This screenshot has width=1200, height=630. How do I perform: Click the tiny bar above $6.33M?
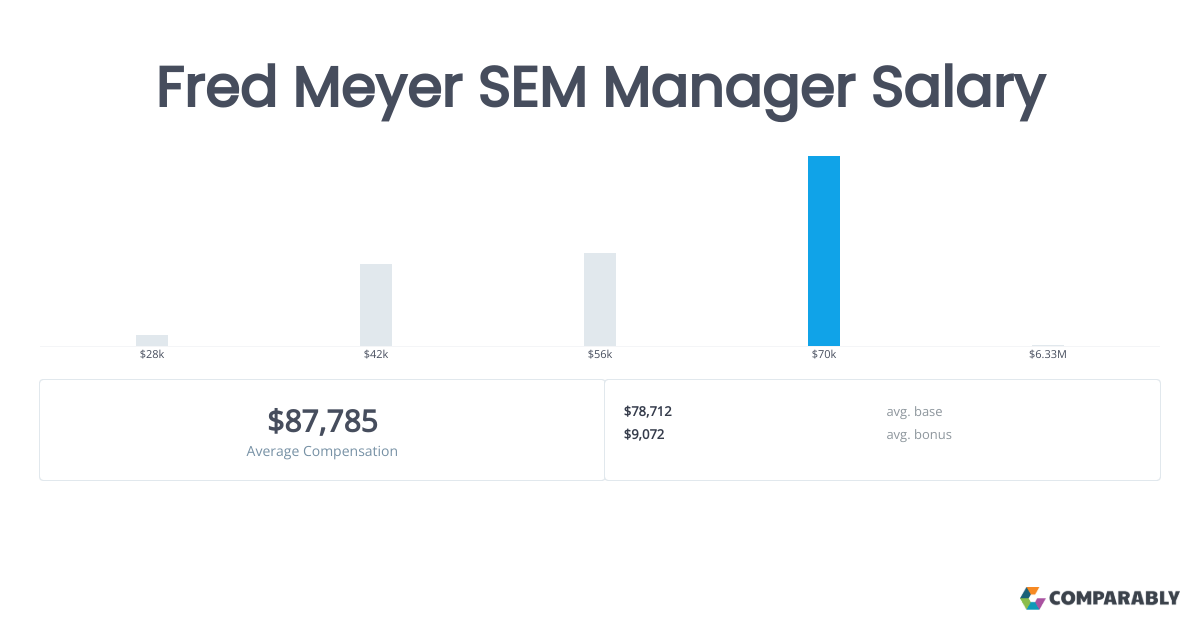[1048, 345]
